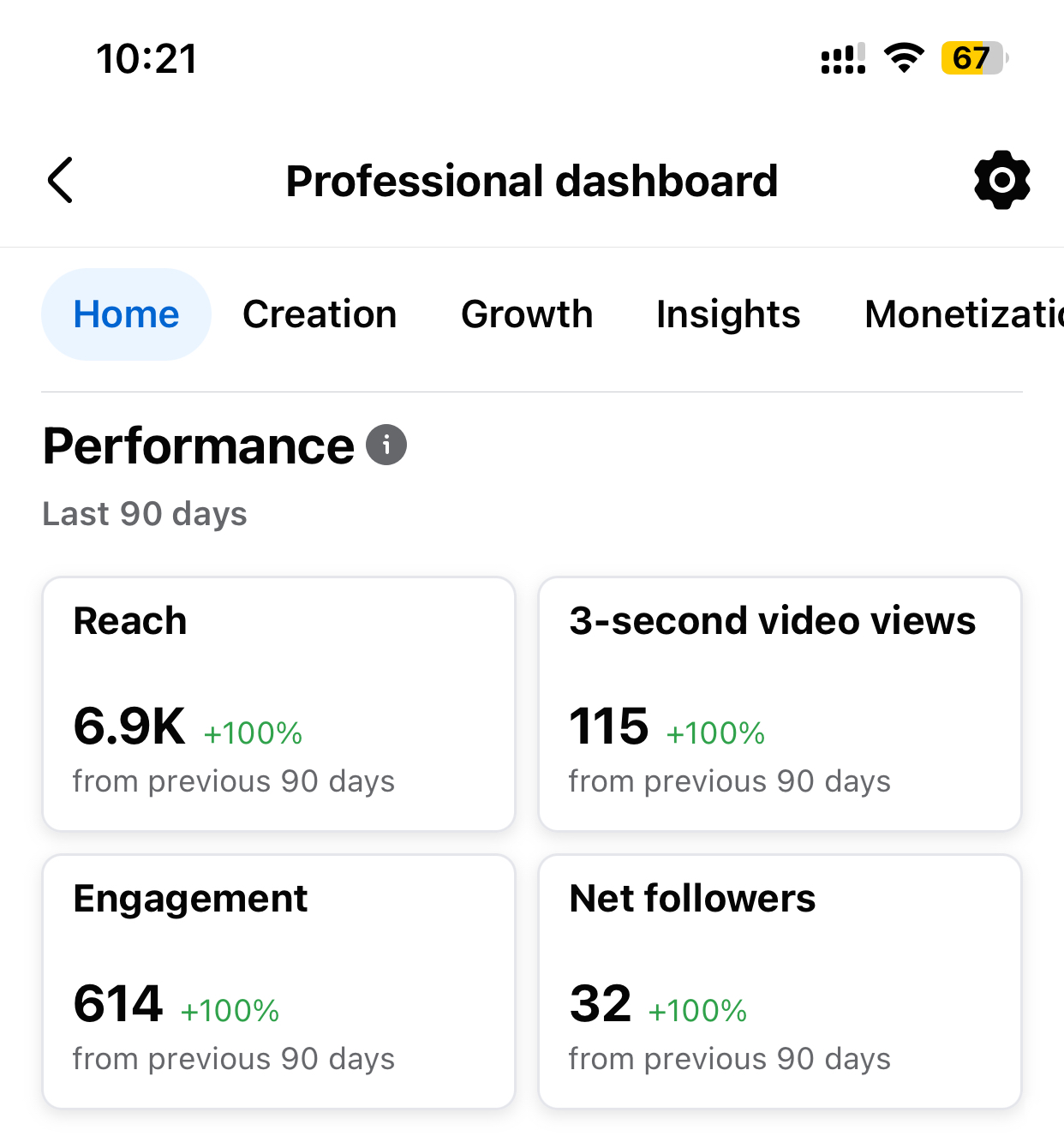This screenshot has height=1136, width=1064.
Task: Open dashboard settings gear icon
Action: pos(1001,181)
